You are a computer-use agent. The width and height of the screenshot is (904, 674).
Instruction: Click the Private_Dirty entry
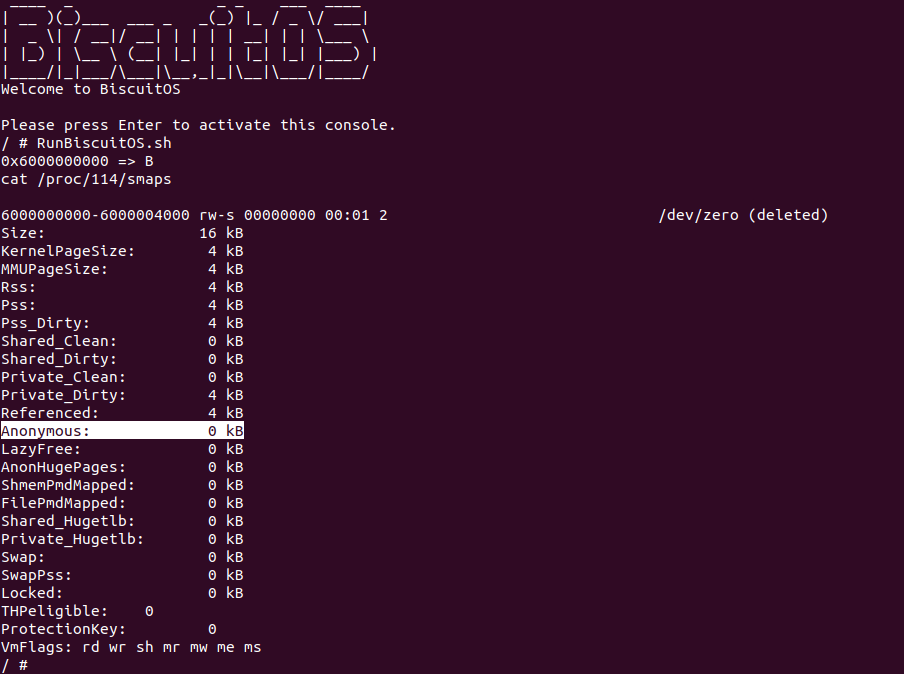point(122,395)
